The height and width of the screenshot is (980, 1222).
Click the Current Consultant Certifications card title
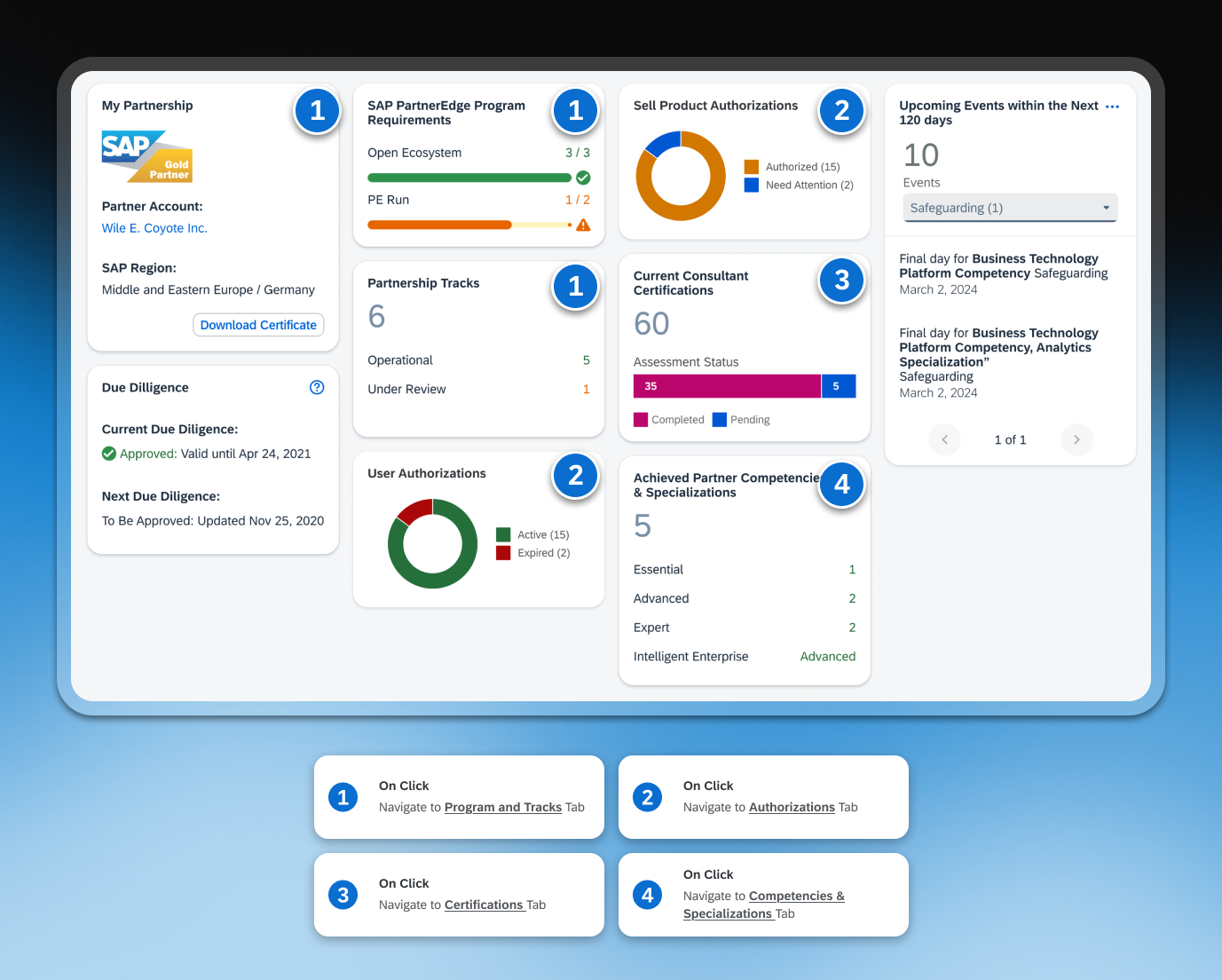tap(690, 283)
